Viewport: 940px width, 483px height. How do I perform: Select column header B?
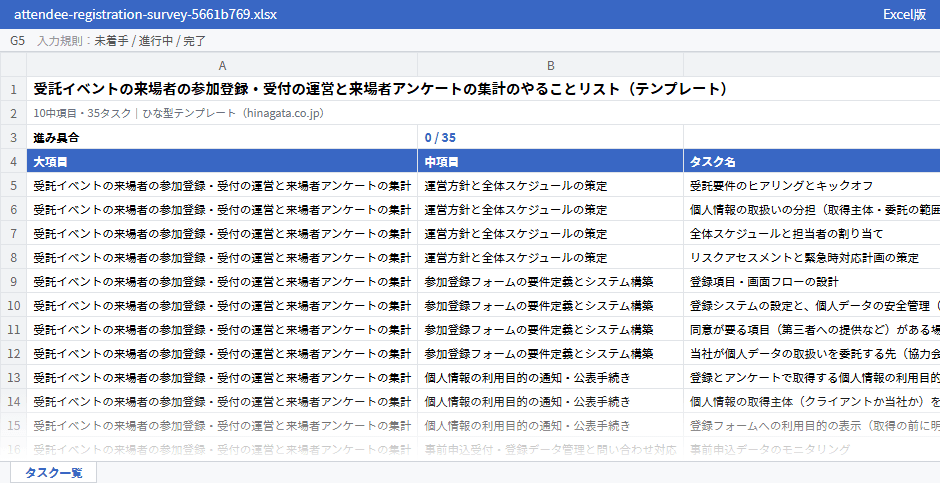(x=550, y=65)
